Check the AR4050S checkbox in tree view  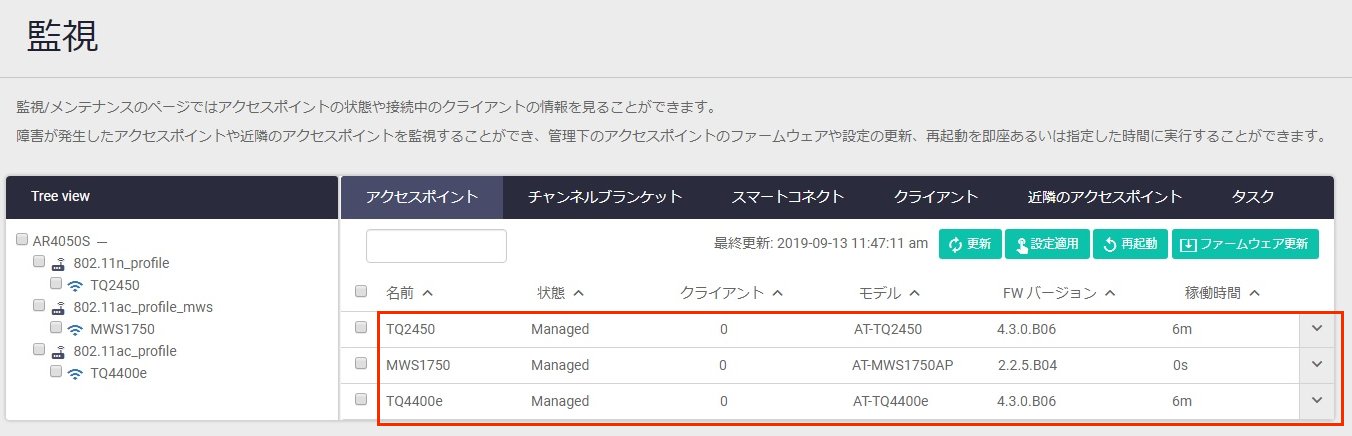[22, 240]
